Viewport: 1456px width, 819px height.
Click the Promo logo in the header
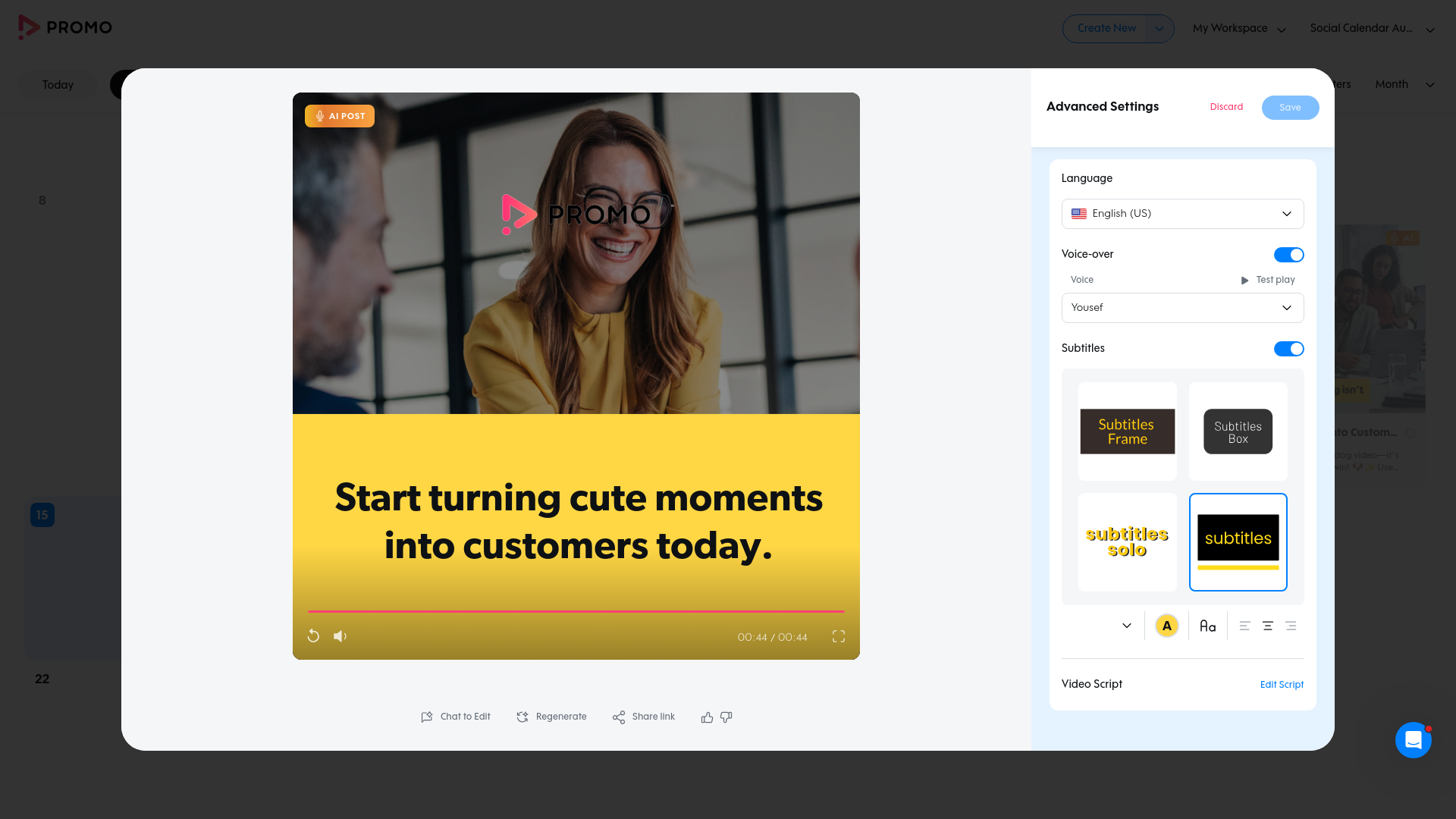pos(65,27)
